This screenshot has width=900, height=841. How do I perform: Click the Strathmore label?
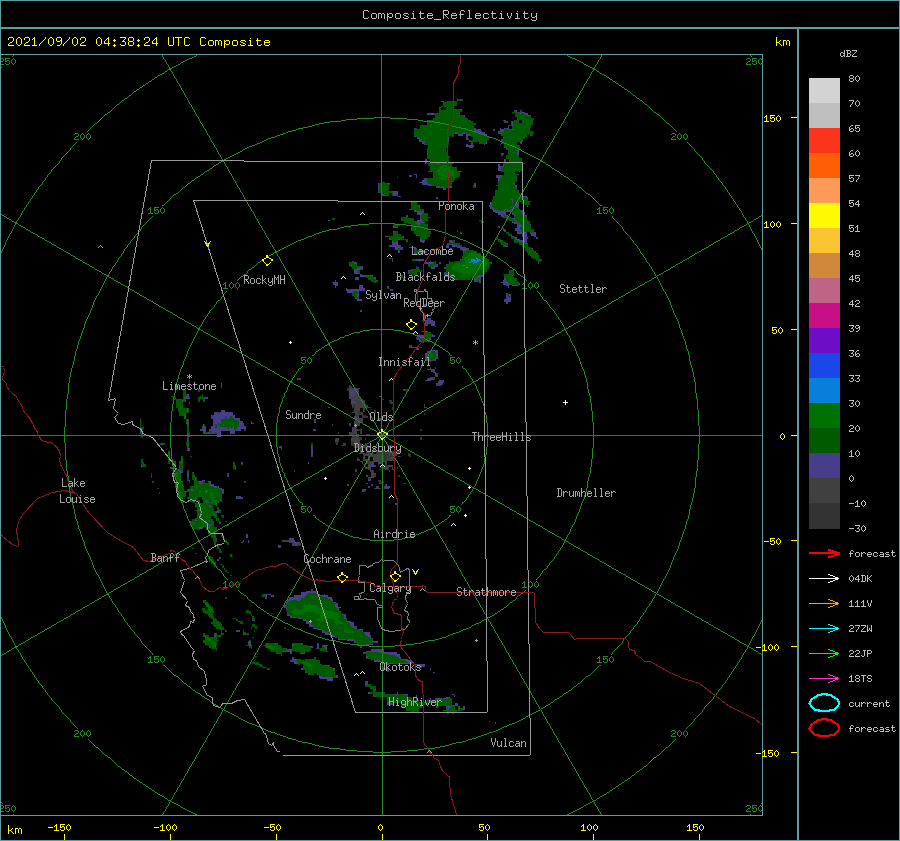[x=486, y=592]
